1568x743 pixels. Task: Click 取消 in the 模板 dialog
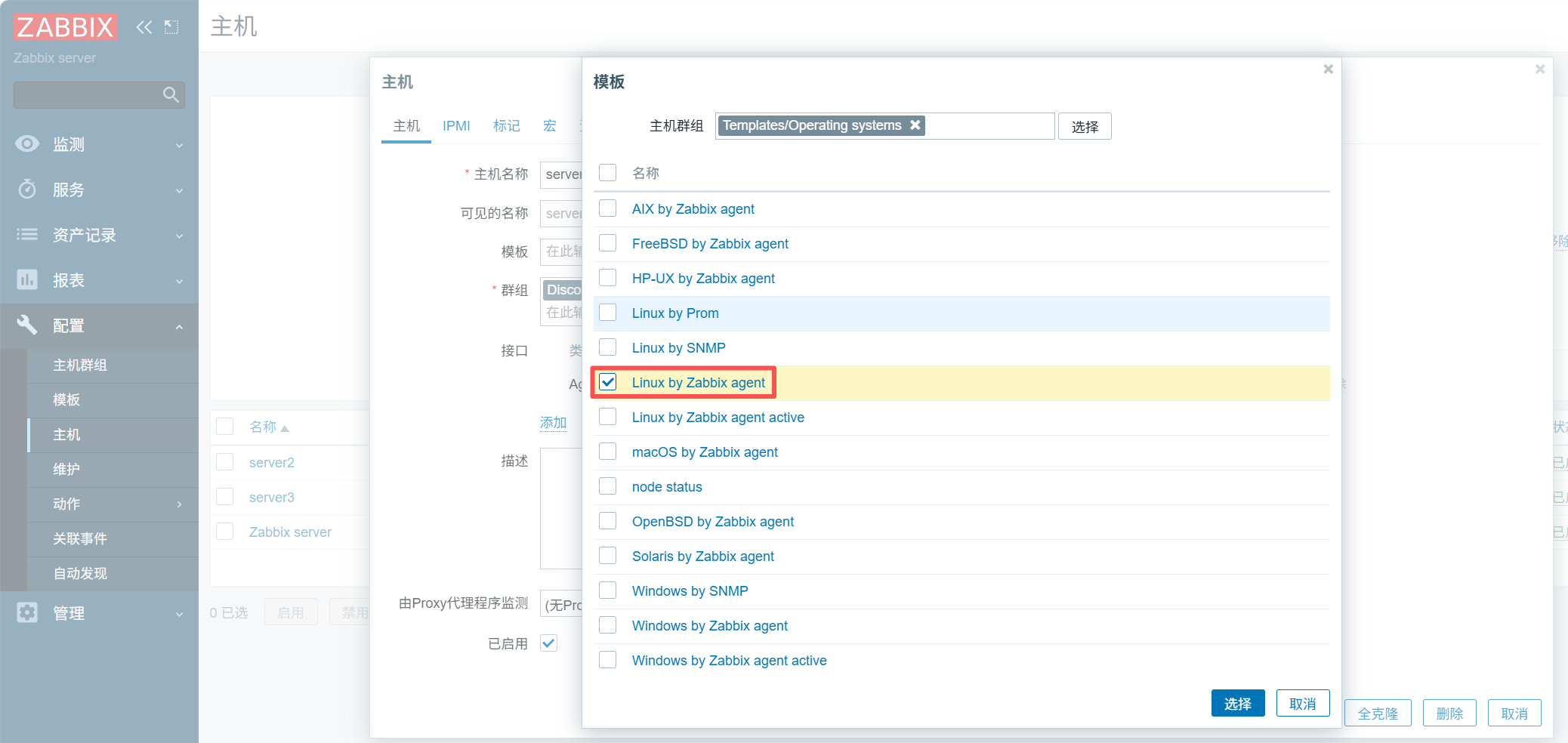[x=1303, y=703]
